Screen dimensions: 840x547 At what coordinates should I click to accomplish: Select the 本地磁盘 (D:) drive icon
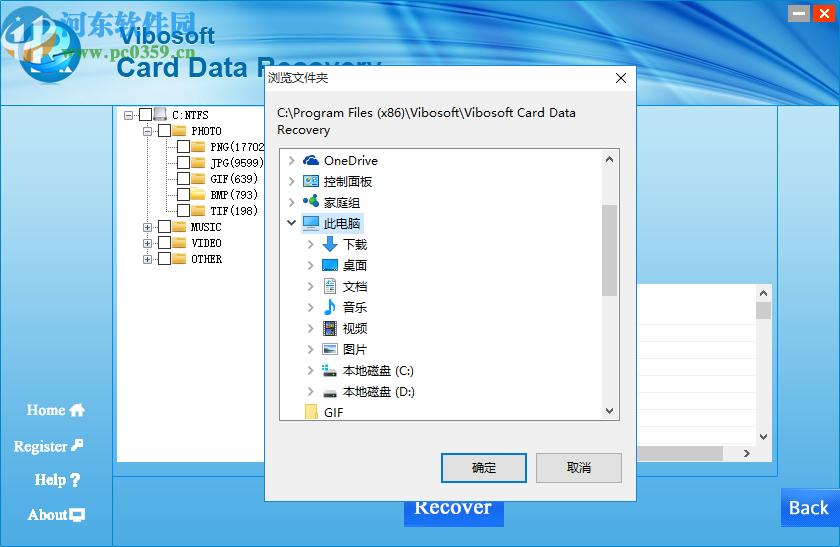[330, 393]
